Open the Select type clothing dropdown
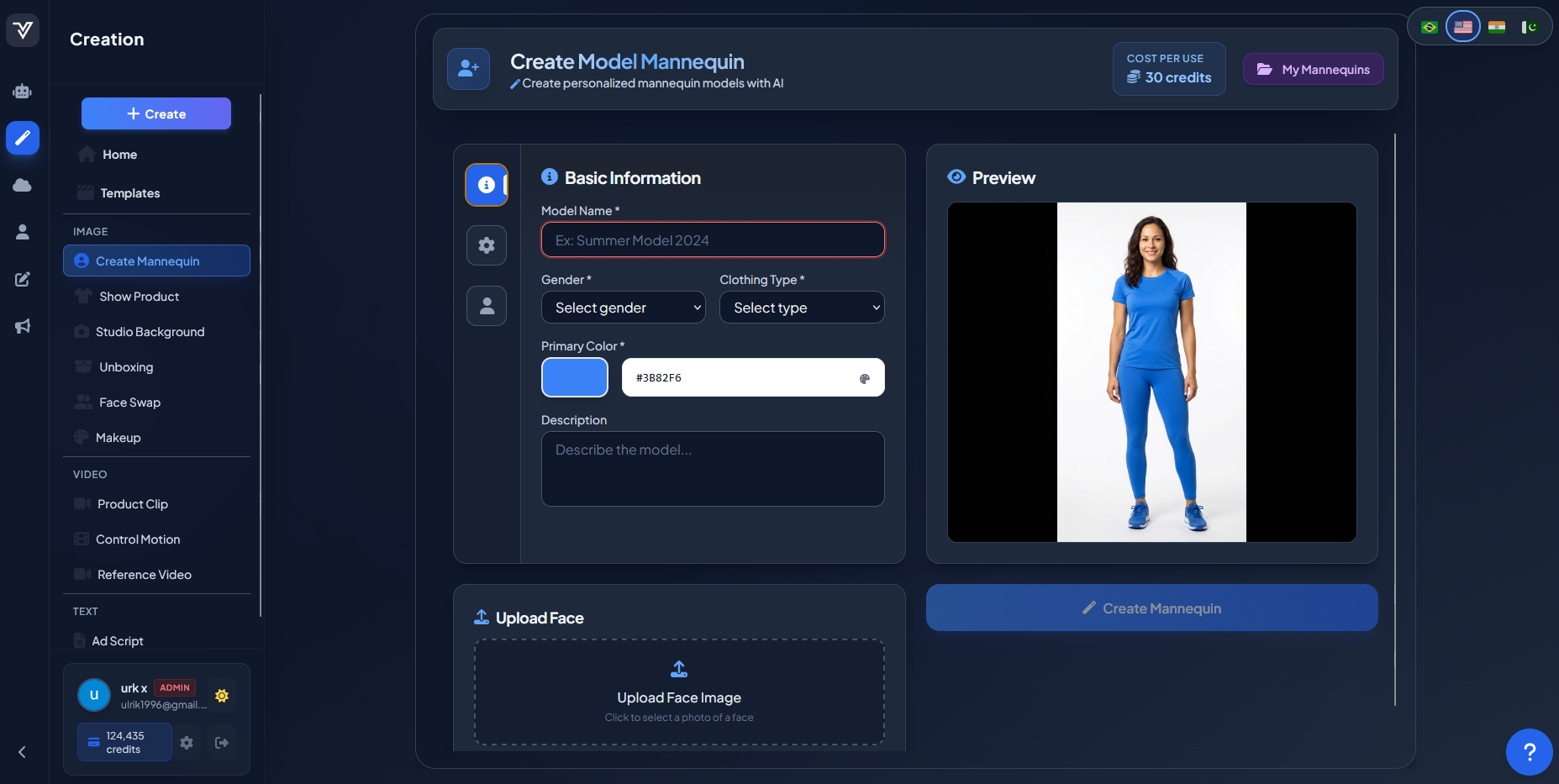The image size is (1559, 784). [802, 308]
